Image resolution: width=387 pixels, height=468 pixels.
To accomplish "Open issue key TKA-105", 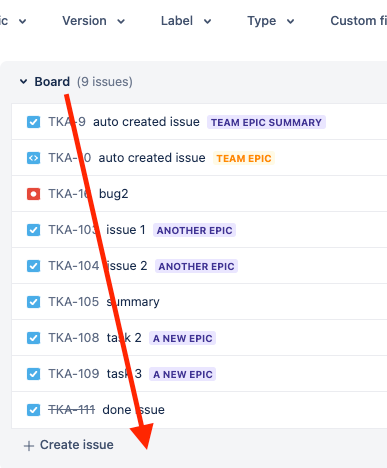I will (74, 302).
